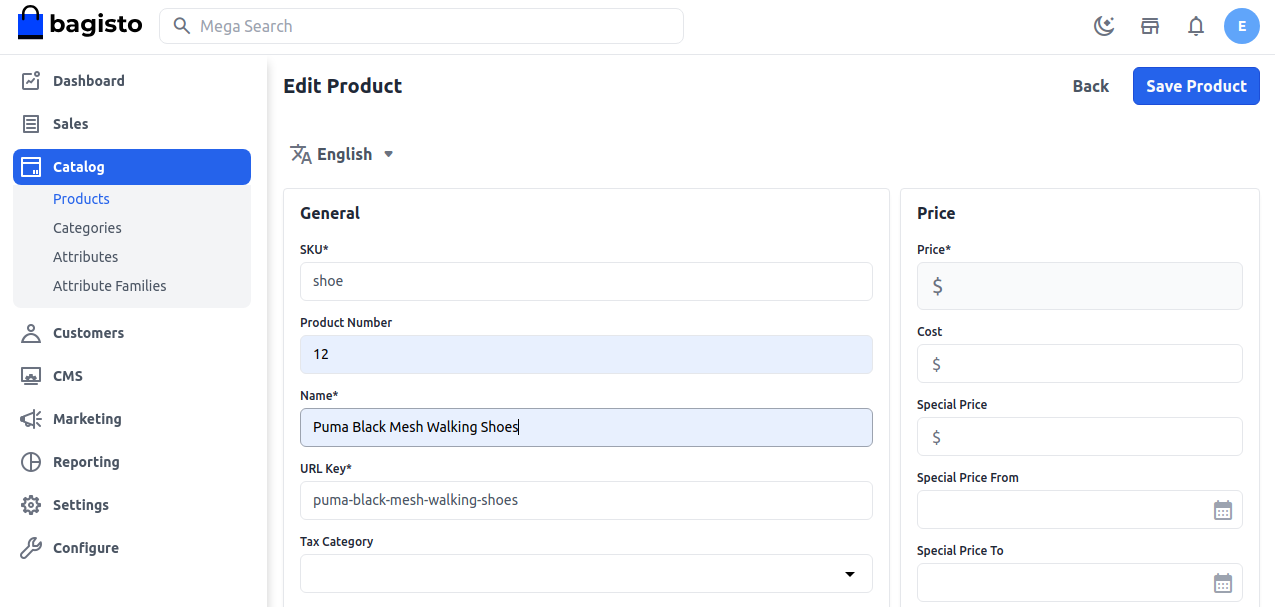The image size is (1275, 607).
Task: Click inside the SKU input field
Action: pos(585,281)
